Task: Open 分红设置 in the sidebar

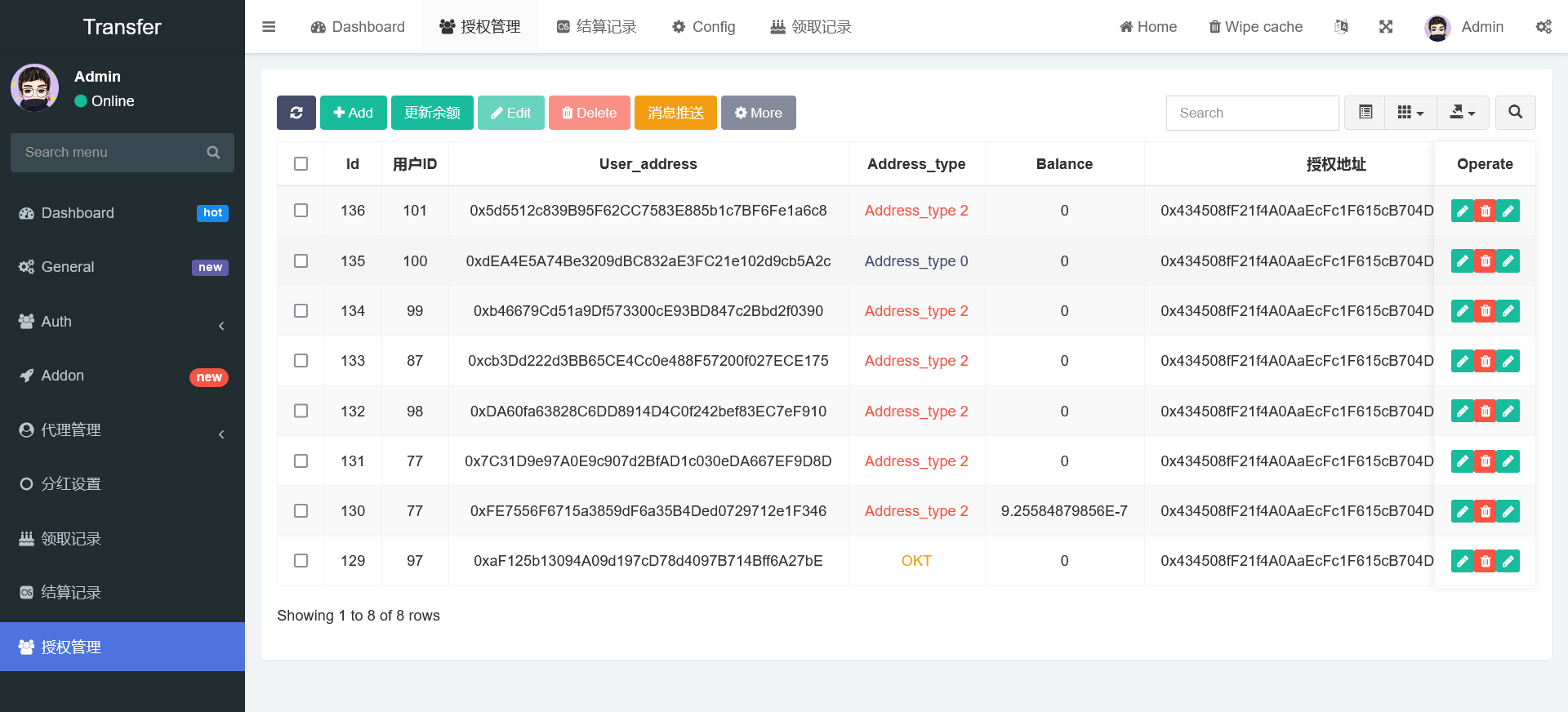Action: (122, 484)
